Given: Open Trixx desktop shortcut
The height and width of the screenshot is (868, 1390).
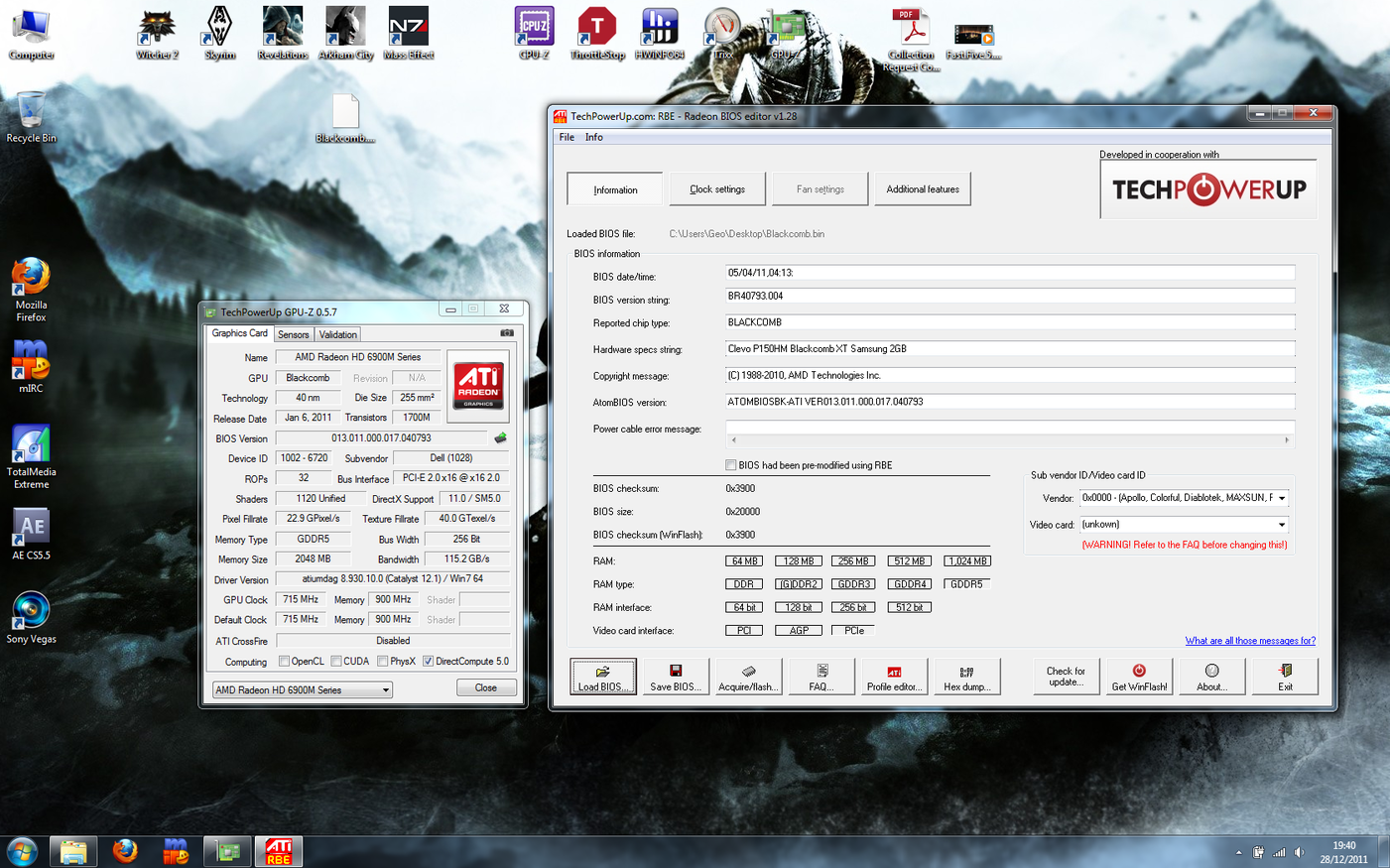Looking at the screenshot, I should click(x=722, y=33).
